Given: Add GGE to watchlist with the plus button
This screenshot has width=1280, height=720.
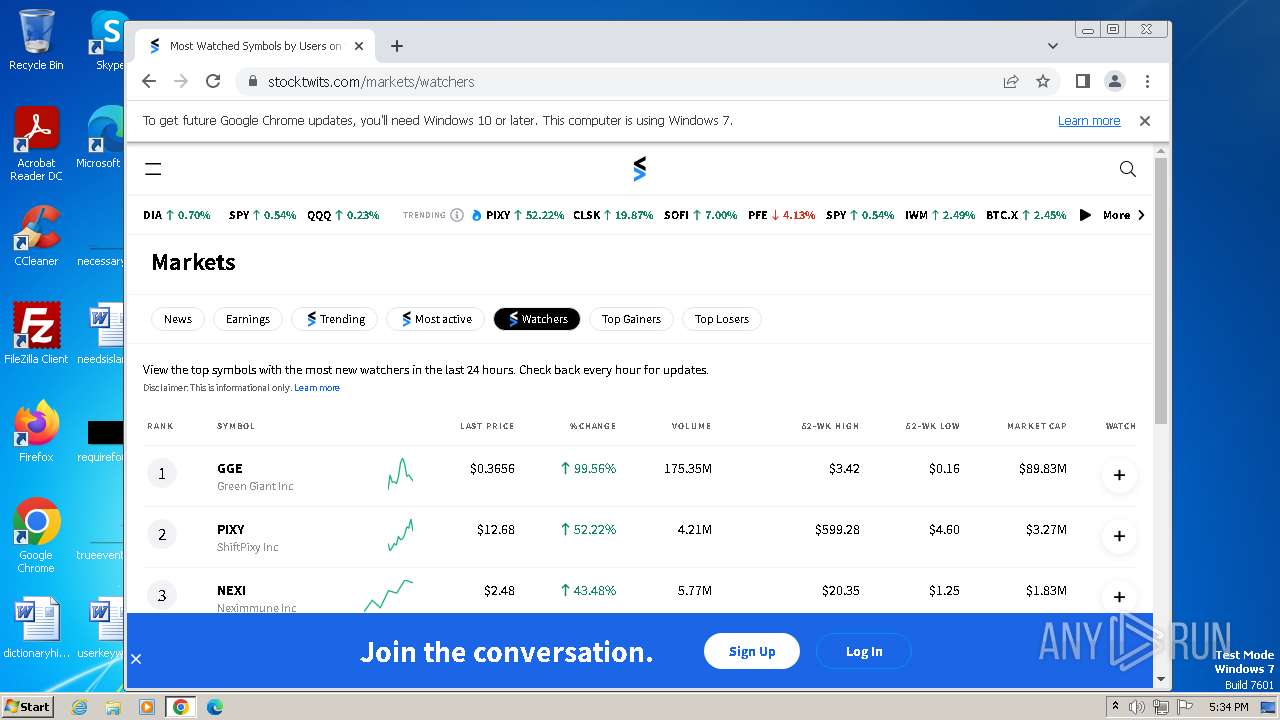Looking at the screenshot, I should click(x=1119, y=475).
